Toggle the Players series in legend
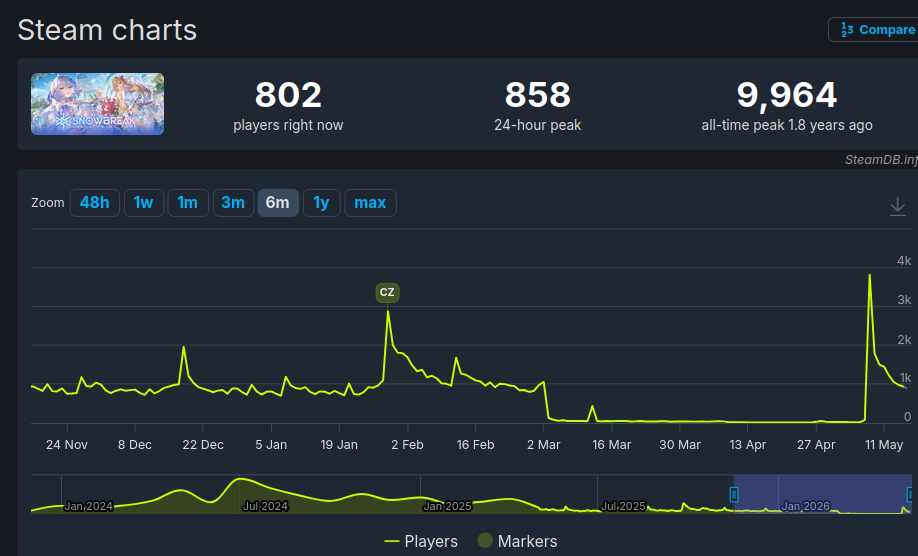This screenshot has width=918, height=556. coord(421,541)
